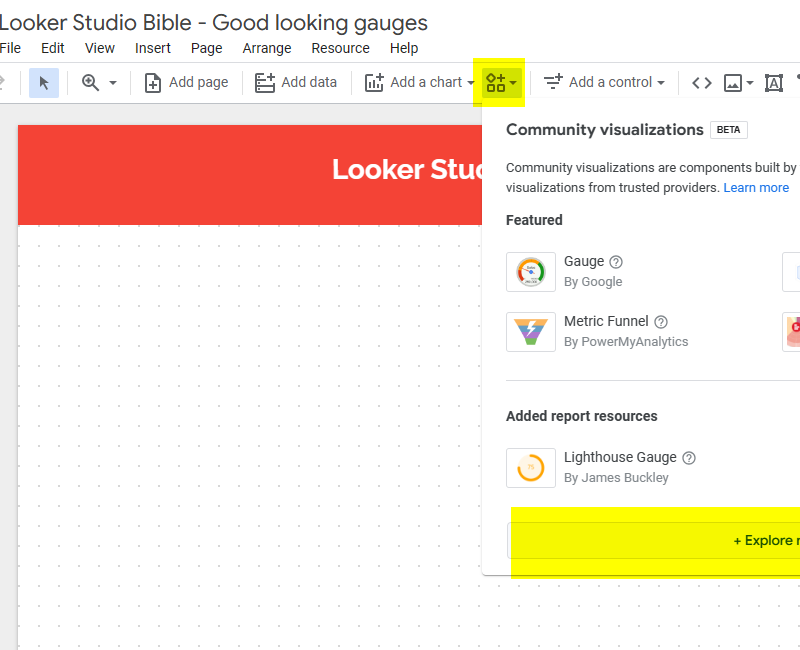Open the Add a control dropdown
This screenshot has height=650, width=800.
click(604, 83)
